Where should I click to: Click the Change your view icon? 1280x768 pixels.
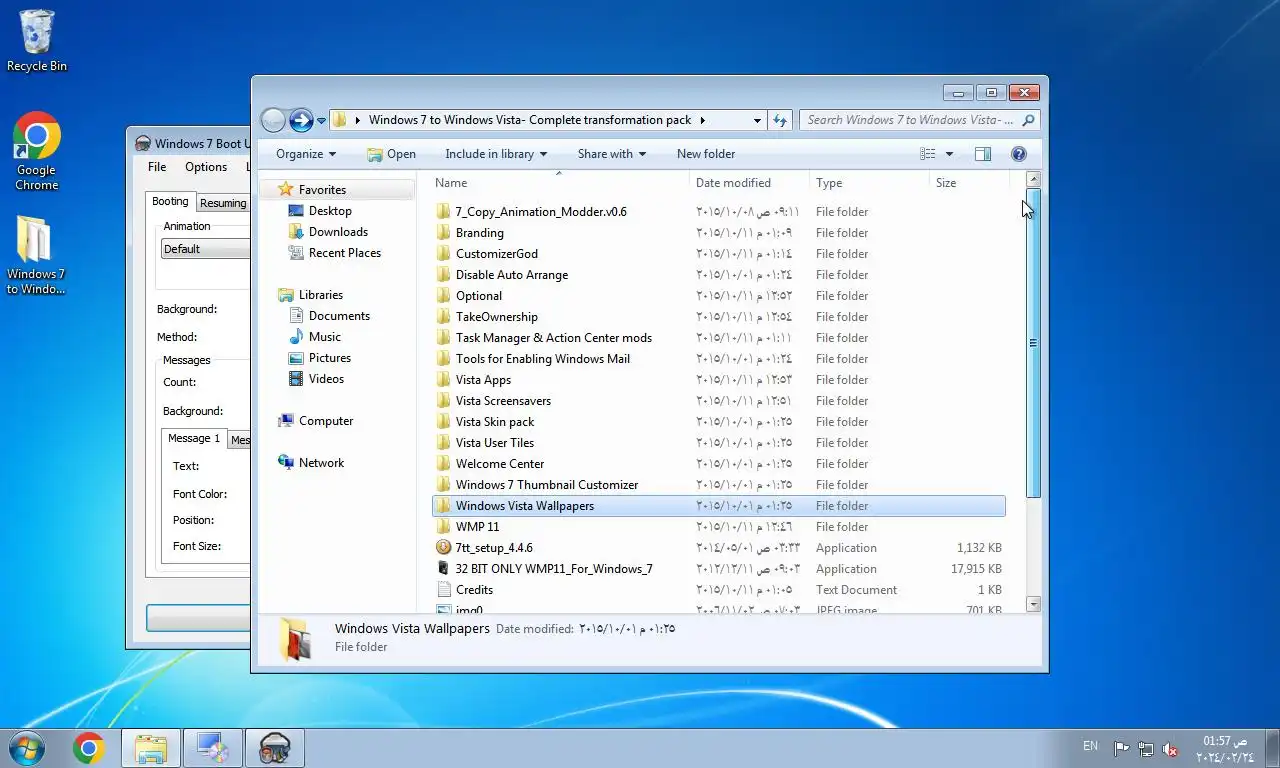point(928,154)
